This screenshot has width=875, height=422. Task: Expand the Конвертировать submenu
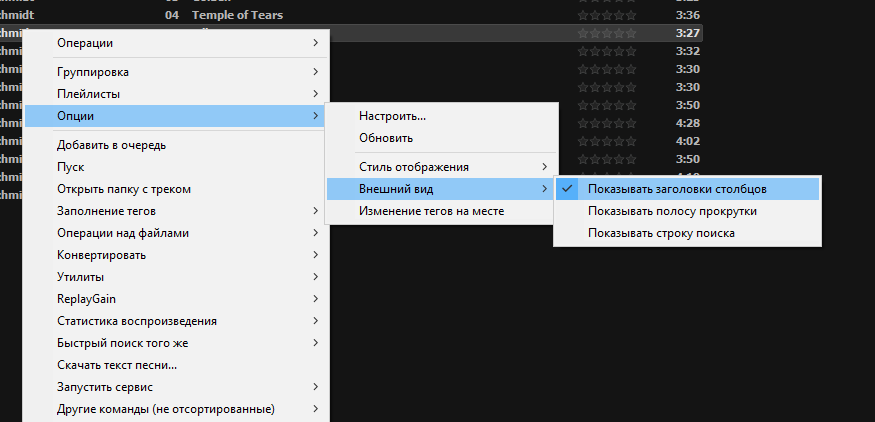[x=175, y=255]
